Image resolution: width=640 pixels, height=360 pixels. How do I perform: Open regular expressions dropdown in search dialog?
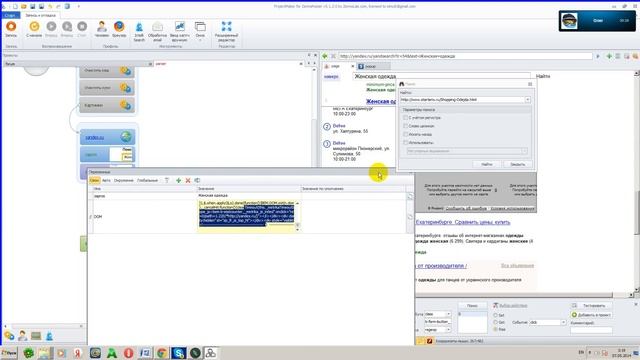click(524, 151)
